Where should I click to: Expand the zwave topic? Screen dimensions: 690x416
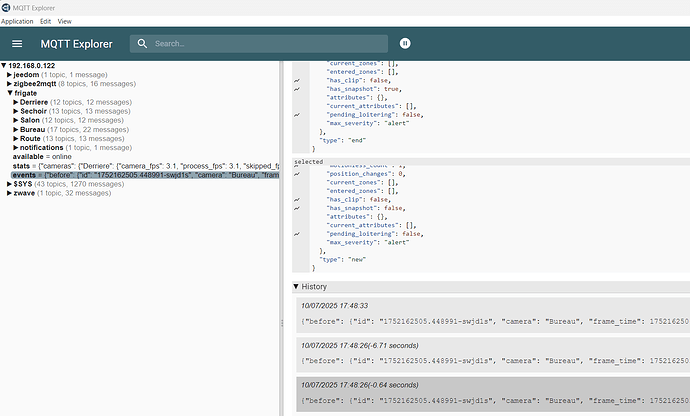coord(9,193)
